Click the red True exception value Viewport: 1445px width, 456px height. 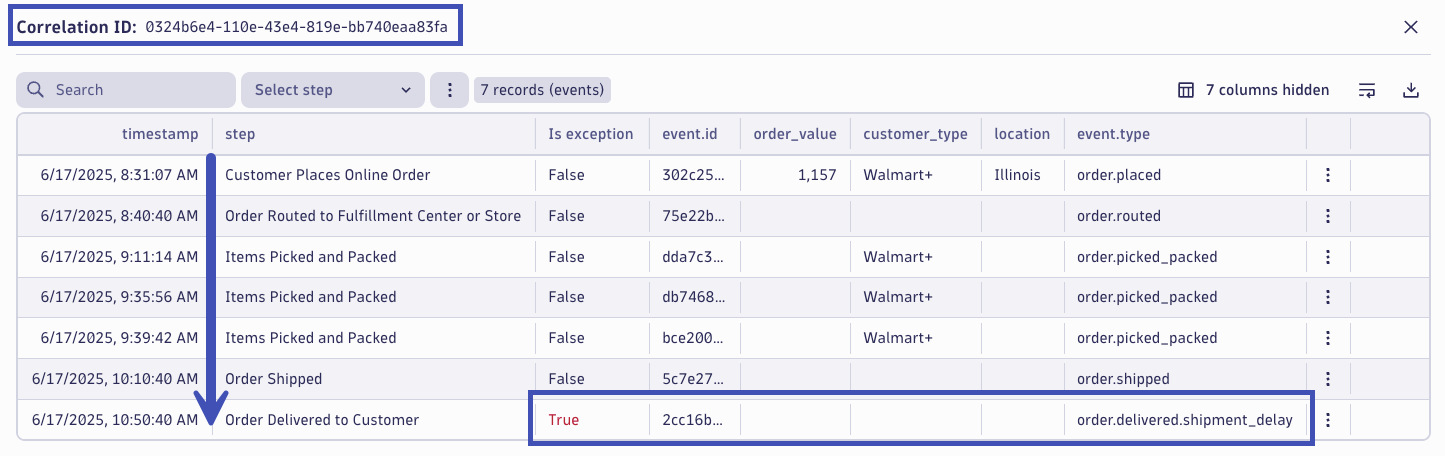pyautogui.click(x=564, y=420)
